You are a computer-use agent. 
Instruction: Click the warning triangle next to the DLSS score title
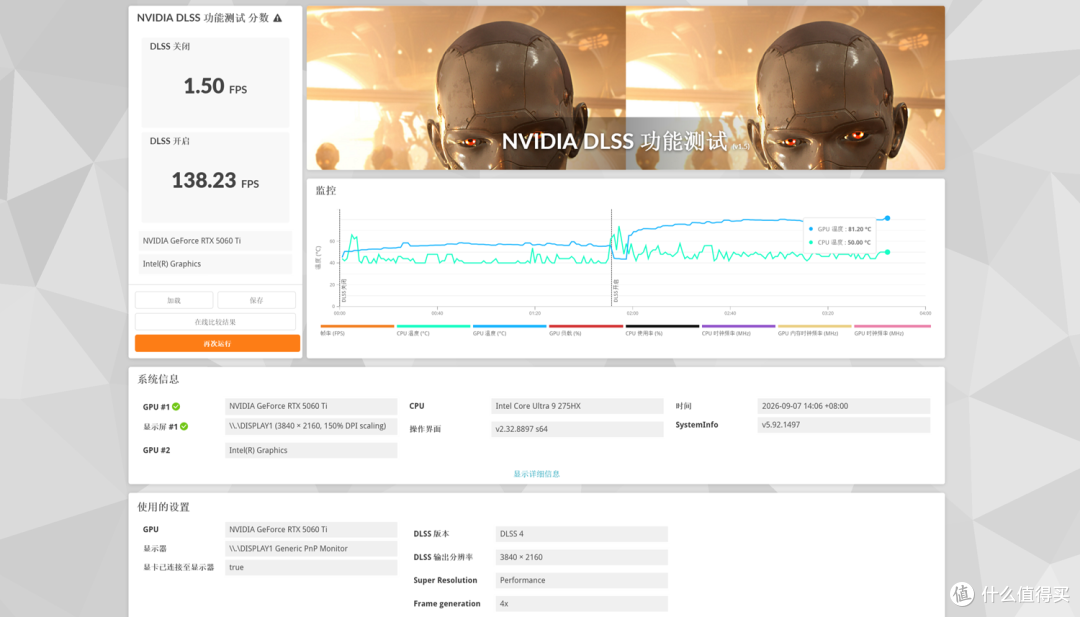[x=278, y=18]
